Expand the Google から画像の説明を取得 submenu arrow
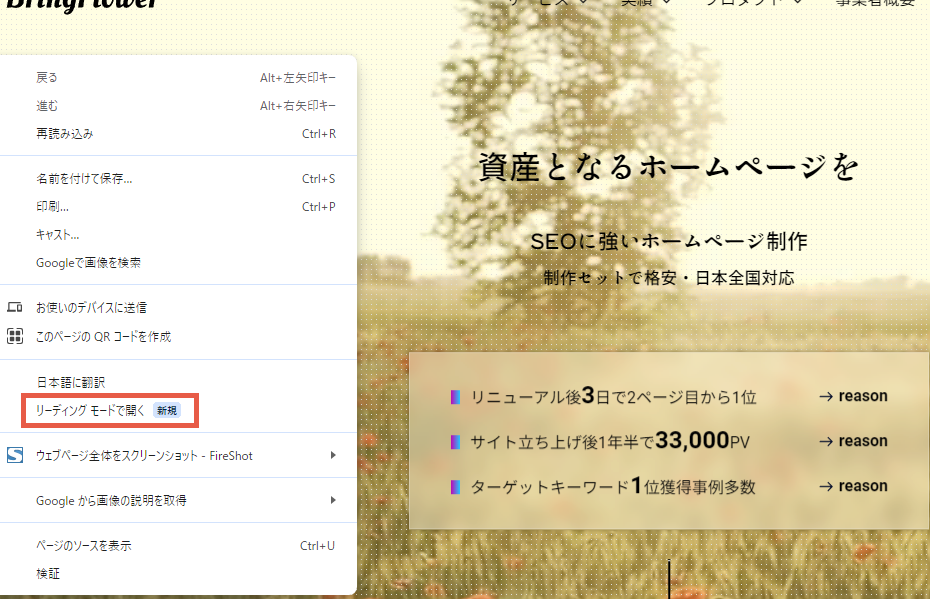 point(333,500)
